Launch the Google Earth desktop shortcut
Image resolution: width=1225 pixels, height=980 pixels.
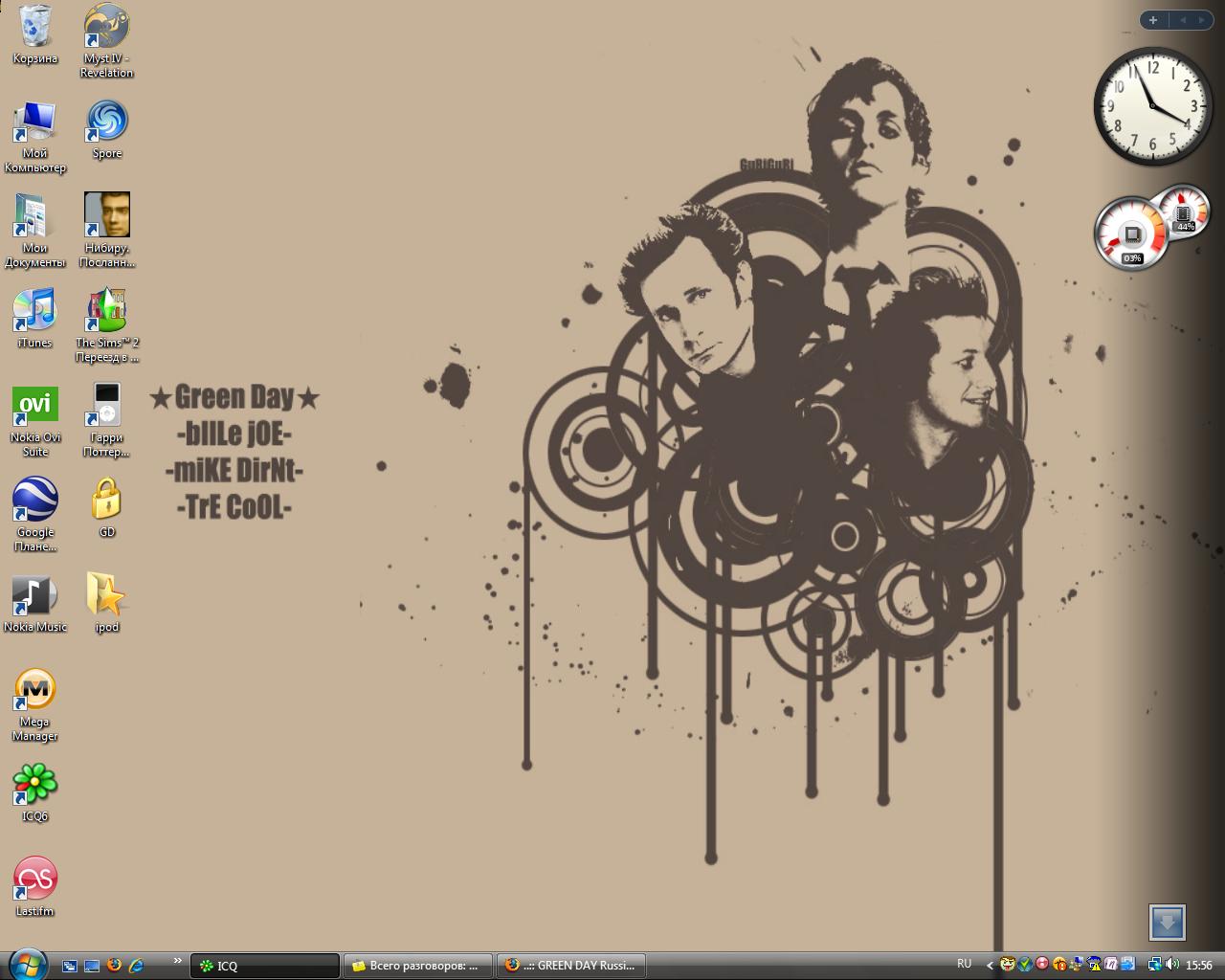point(35,514)
